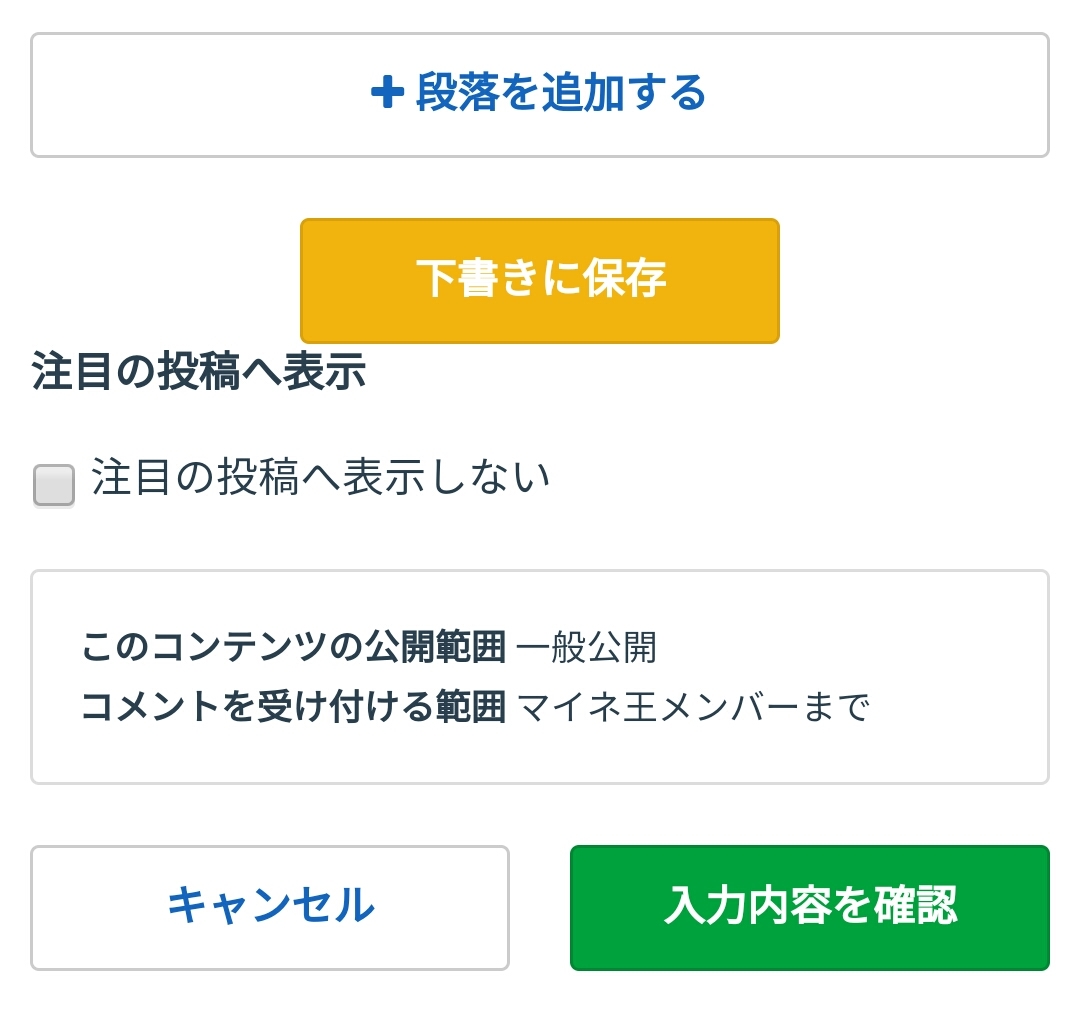Click the 注目の投稿へ表示しない label text
Screen dimensions: 1080x1031
[321, 478]
